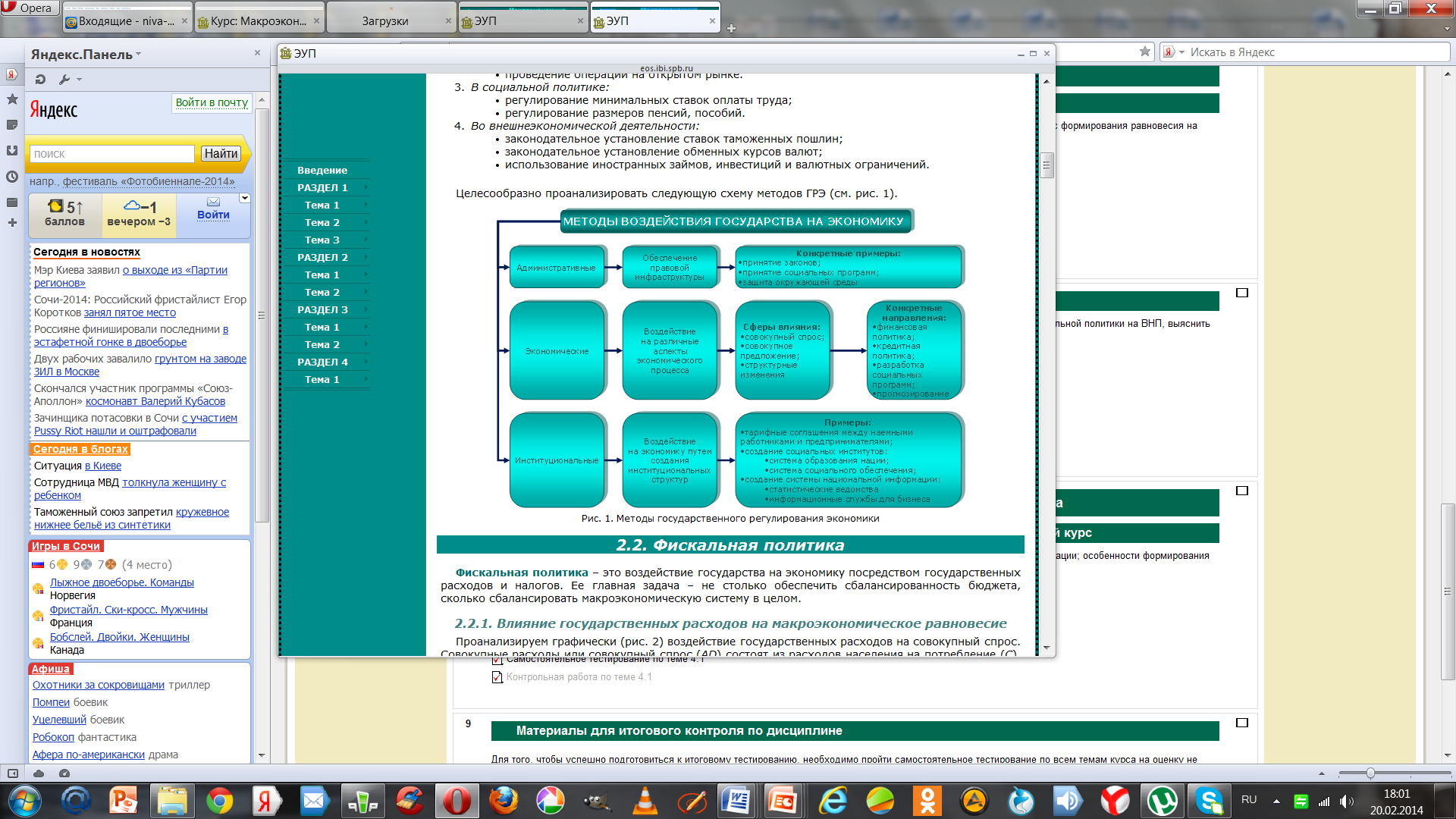Click the Windows Start button
This screenshot has height=819, width=1456.
tap(25, 801)
